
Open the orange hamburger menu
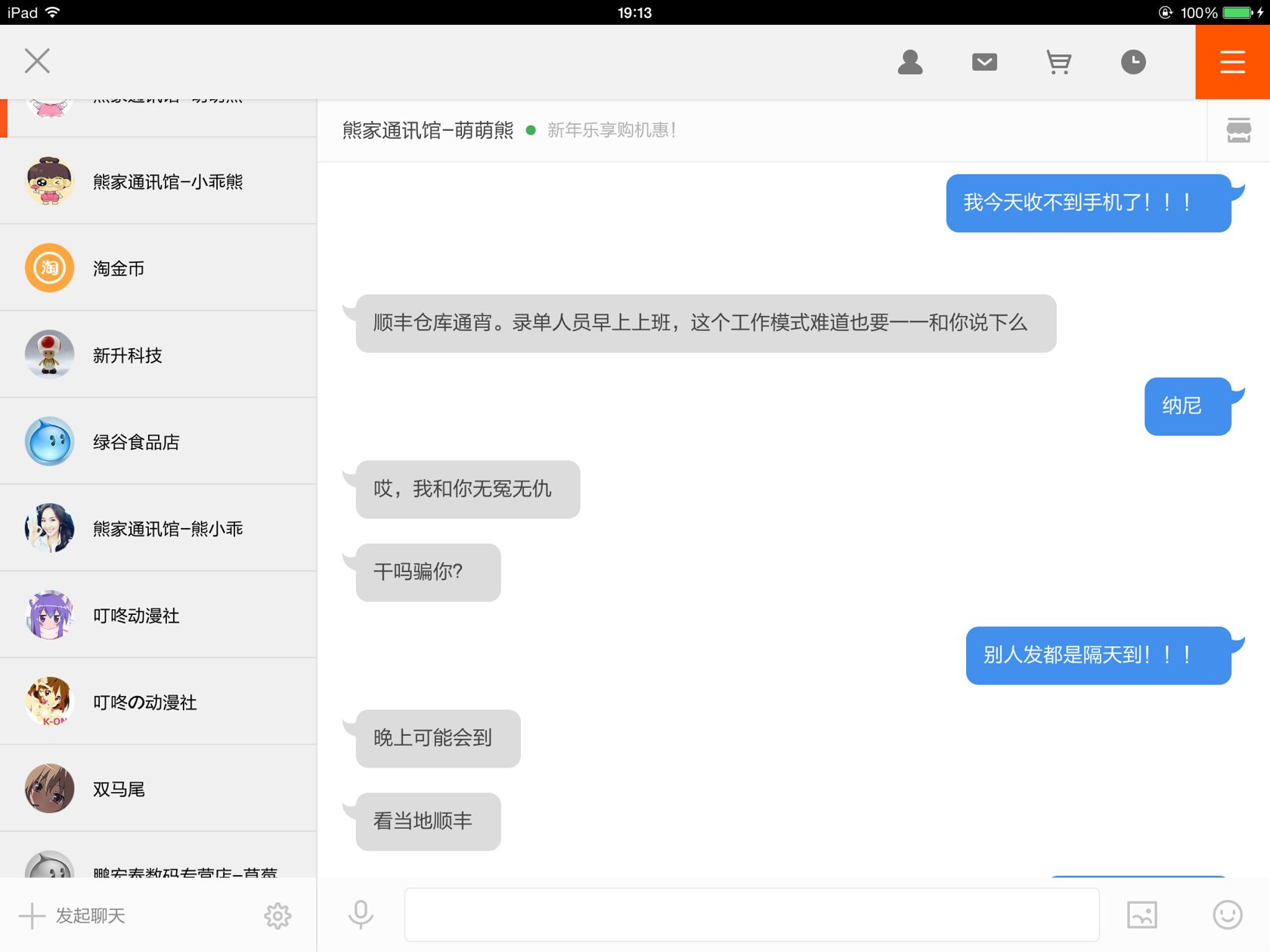[1232, 62]
